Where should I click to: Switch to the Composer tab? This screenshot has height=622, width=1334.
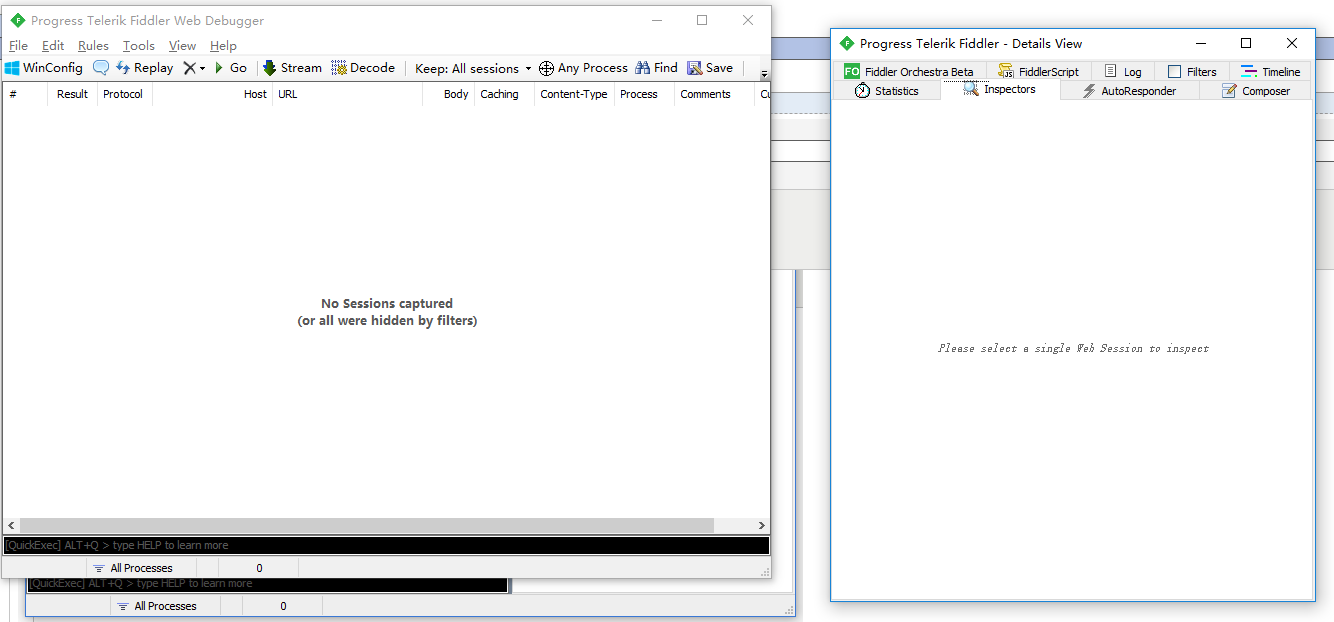(x=1255, y=91)
